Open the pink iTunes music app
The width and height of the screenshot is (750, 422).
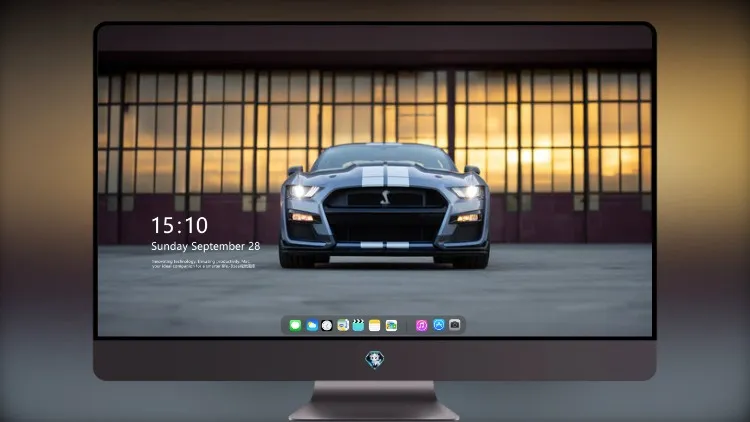[421, 325]
